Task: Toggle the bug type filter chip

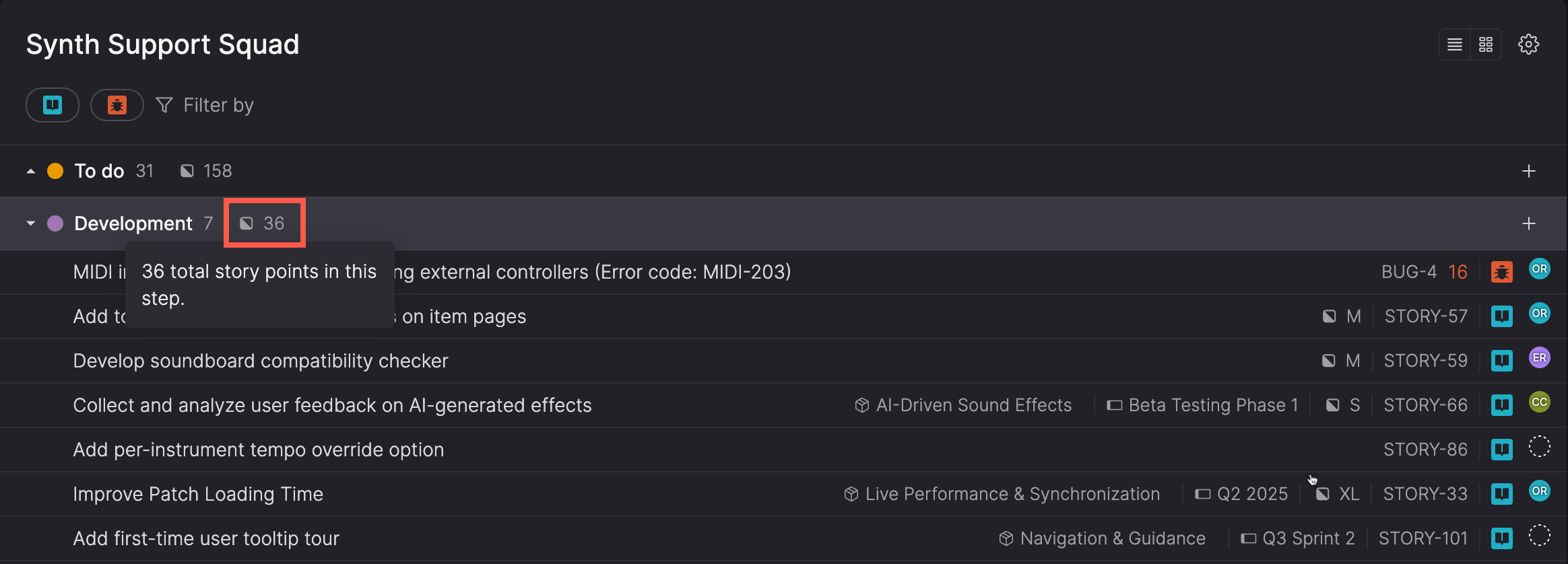Action: (117, 105)
